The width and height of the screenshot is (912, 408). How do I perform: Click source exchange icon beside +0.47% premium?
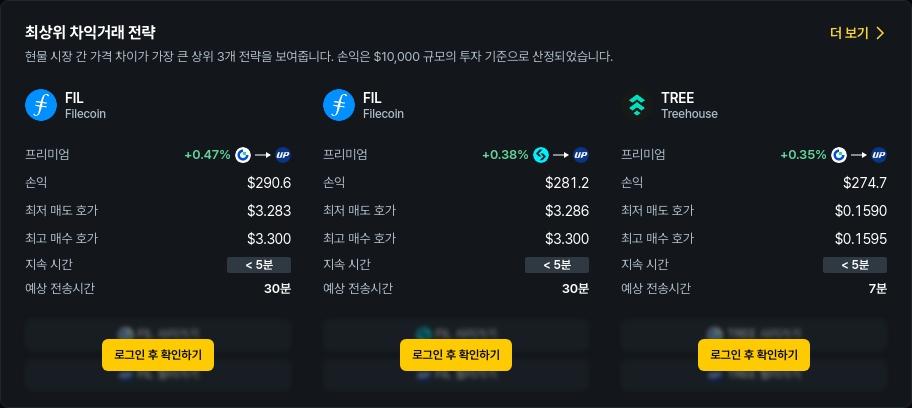[242, 155]
